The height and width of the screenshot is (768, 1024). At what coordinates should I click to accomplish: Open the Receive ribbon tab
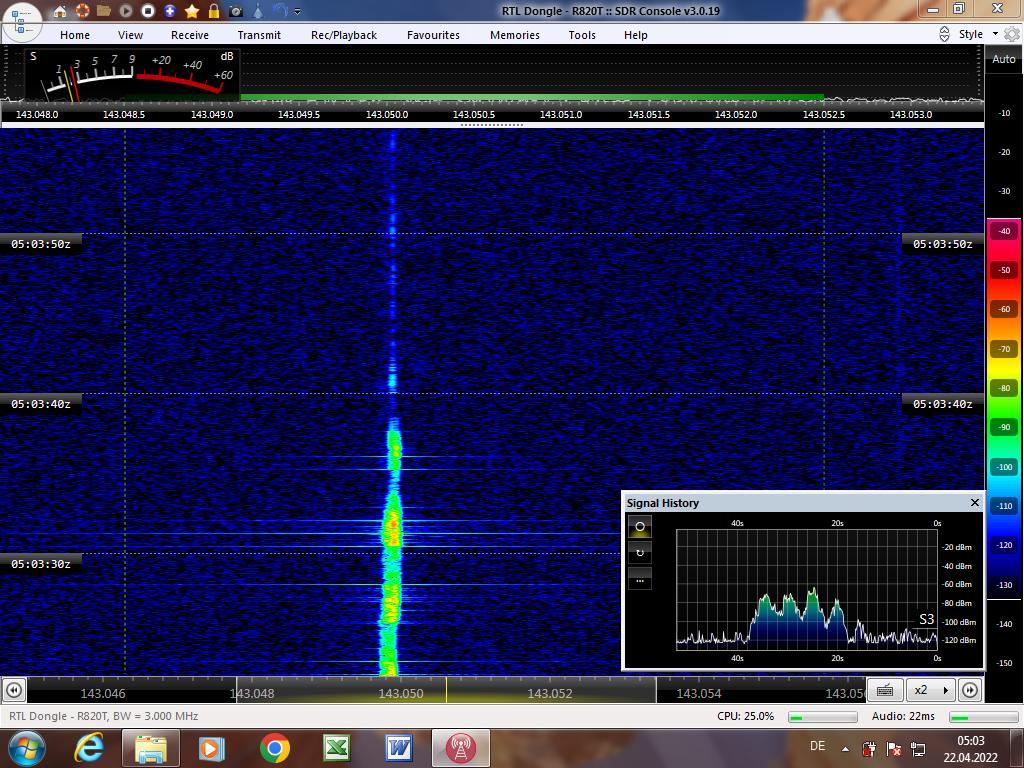tap(190, 35)
